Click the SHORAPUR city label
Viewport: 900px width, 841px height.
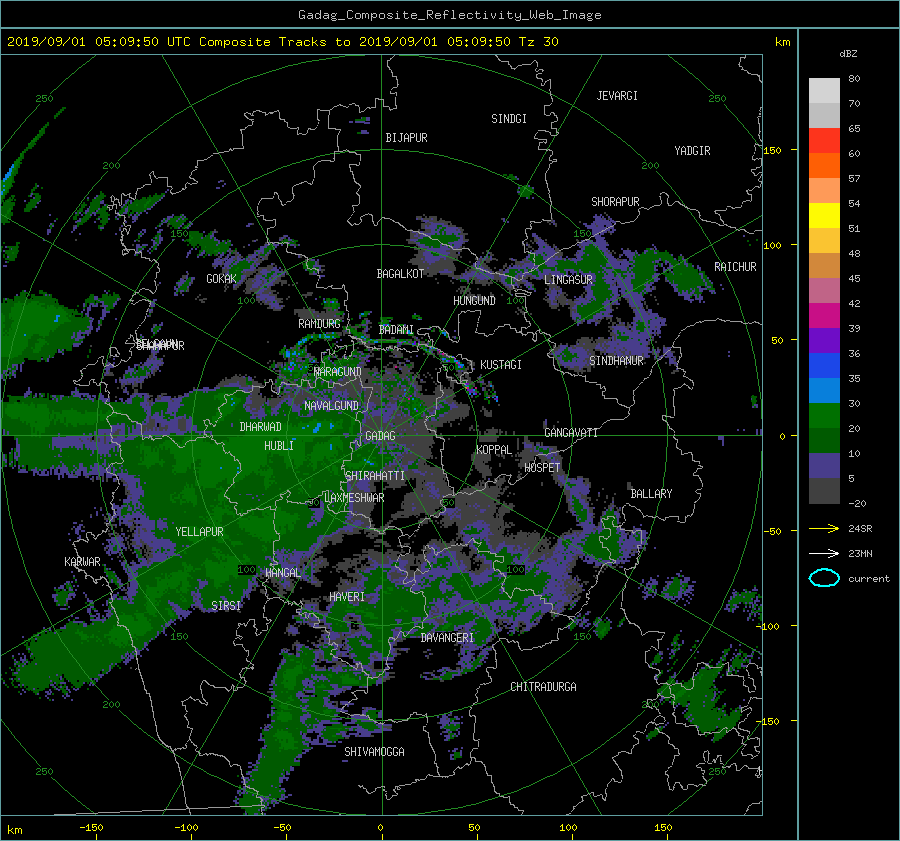[615, 202]
